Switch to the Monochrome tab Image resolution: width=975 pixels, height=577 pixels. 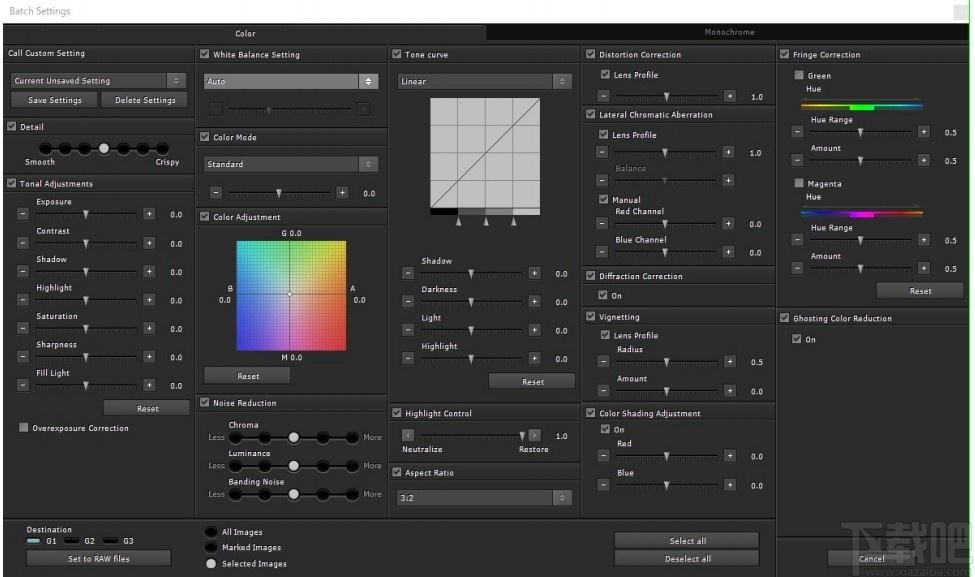coord(729,32)
